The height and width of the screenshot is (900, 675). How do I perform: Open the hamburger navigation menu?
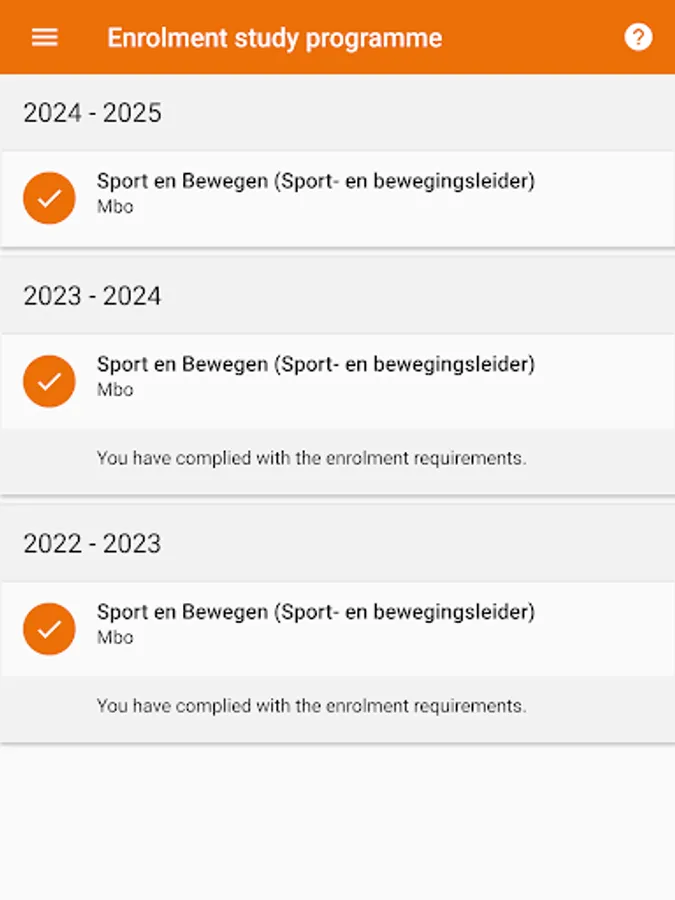point(45,38)
